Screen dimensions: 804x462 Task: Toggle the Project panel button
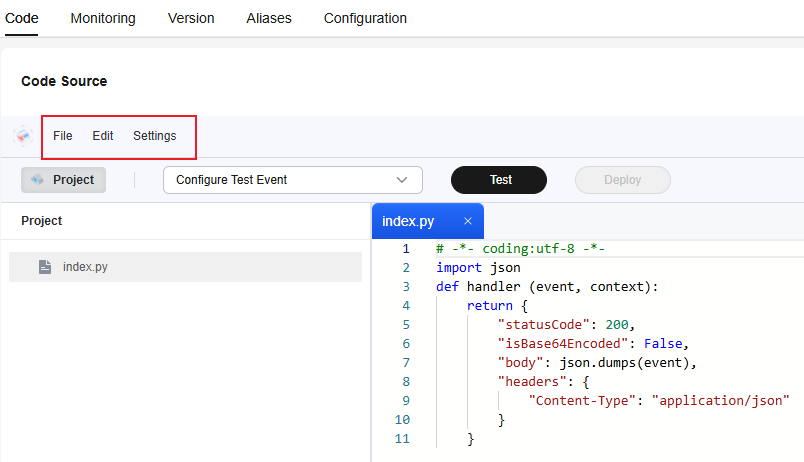[64, 180]
